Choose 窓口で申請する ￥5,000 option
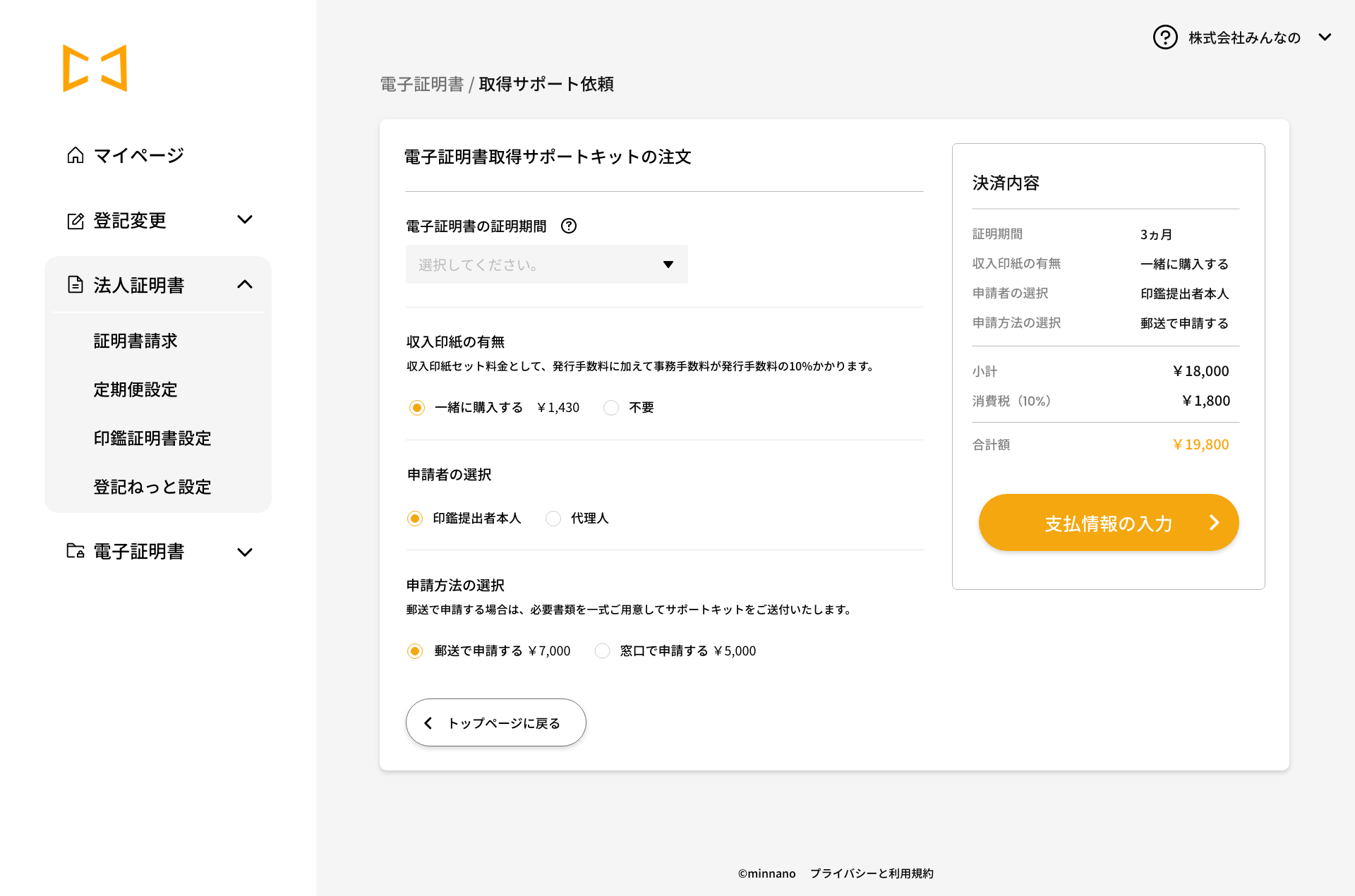 pyautogui.click(x=602, y=650)
